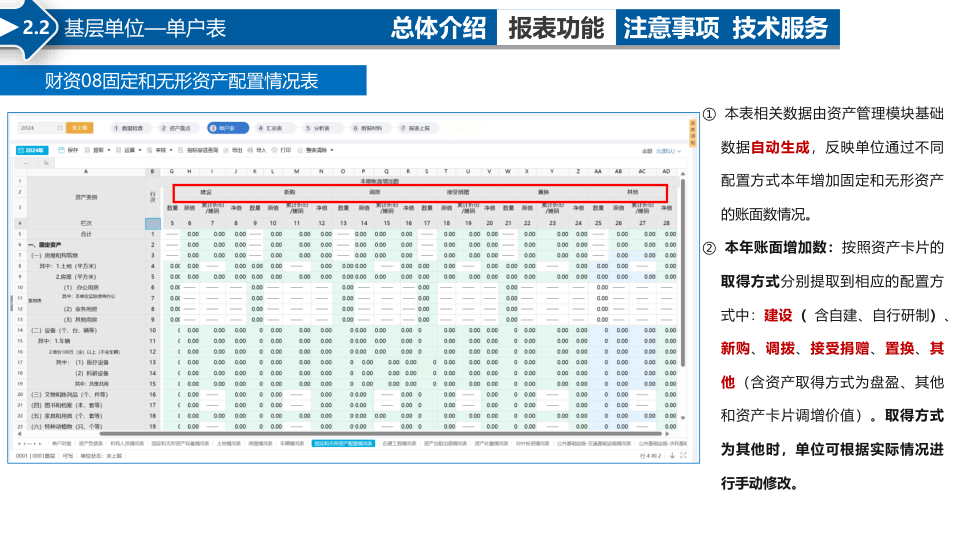Open 指标穿透查询 indicator query tool
Image resolution: width=960 pixels, height=541 pixels.
pos(198,150)
